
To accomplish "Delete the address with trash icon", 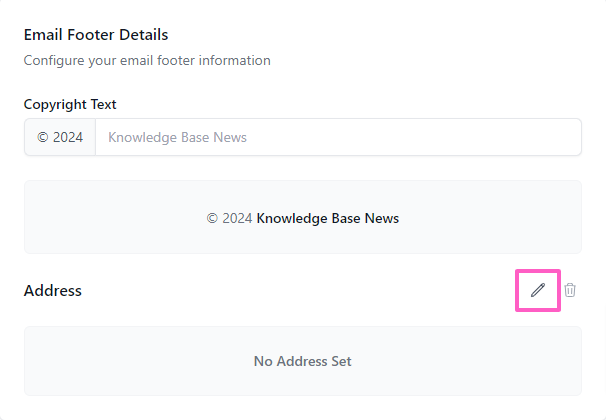I will click(x=570, y=290).
